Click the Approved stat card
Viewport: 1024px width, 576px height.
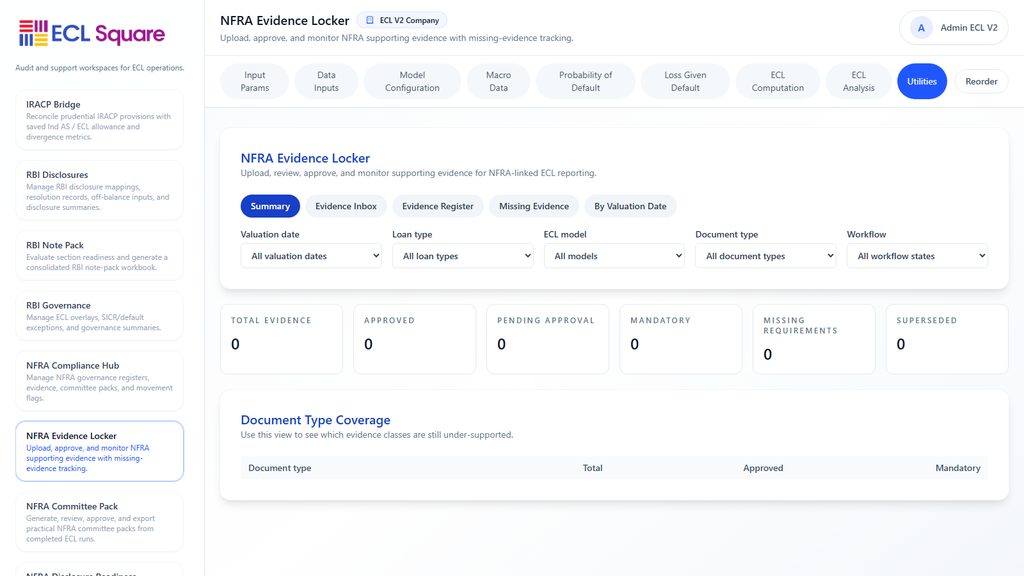[415, 340]
